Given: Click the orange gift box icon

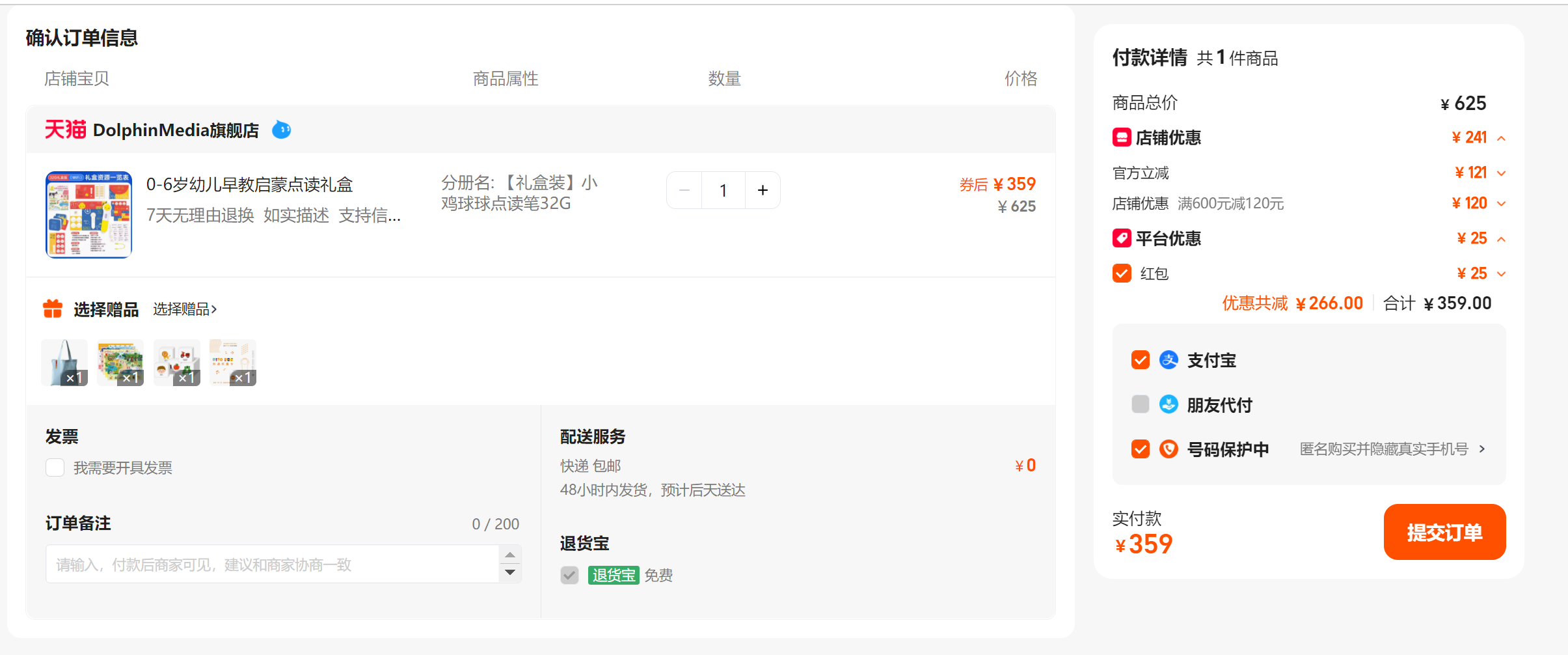Looking at the screenshot, I should pyautogui.click(x=53, y=309).
